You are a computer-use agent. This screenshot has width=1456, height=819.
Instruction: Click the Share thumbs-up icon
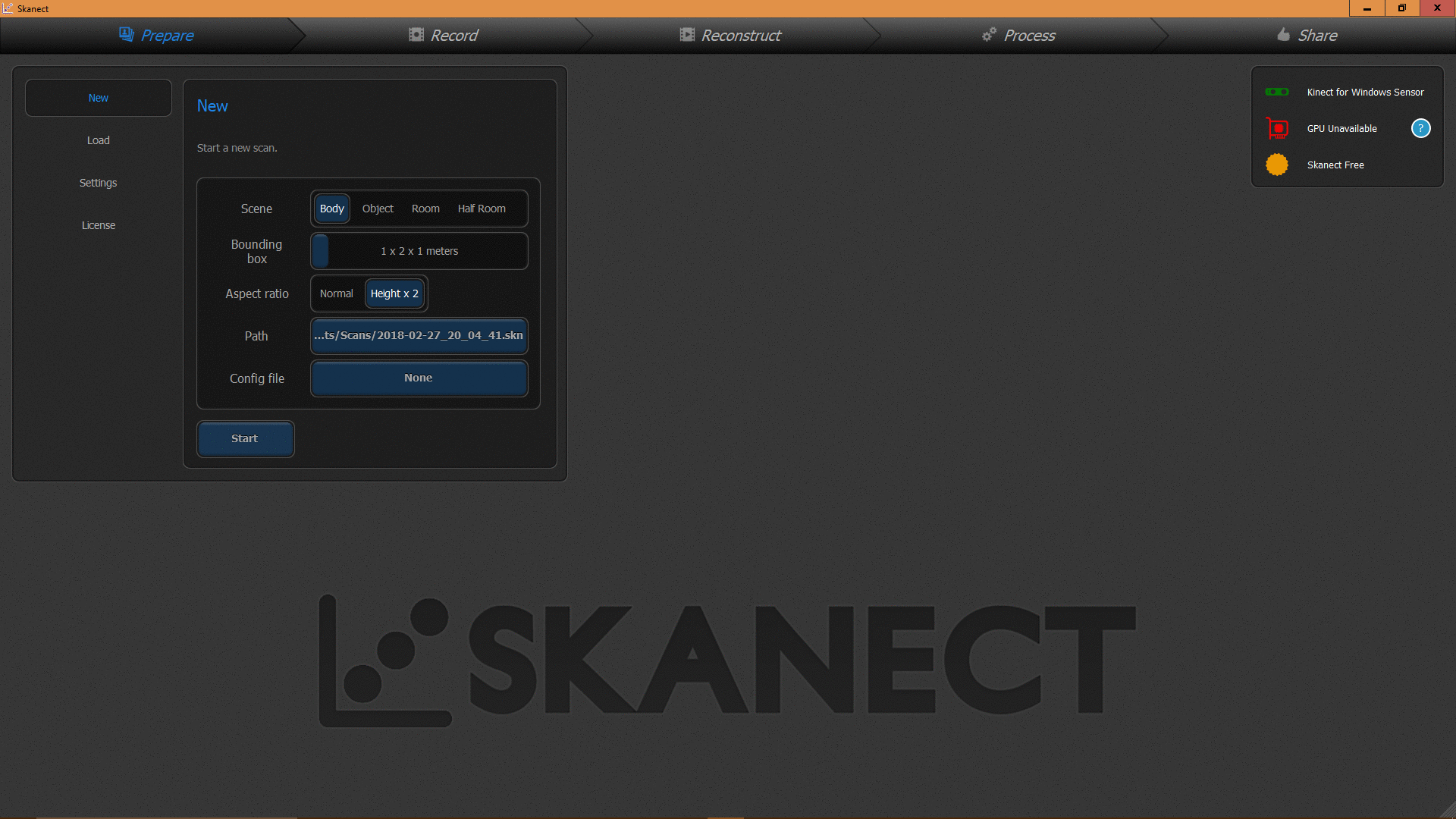point(1283,34)
